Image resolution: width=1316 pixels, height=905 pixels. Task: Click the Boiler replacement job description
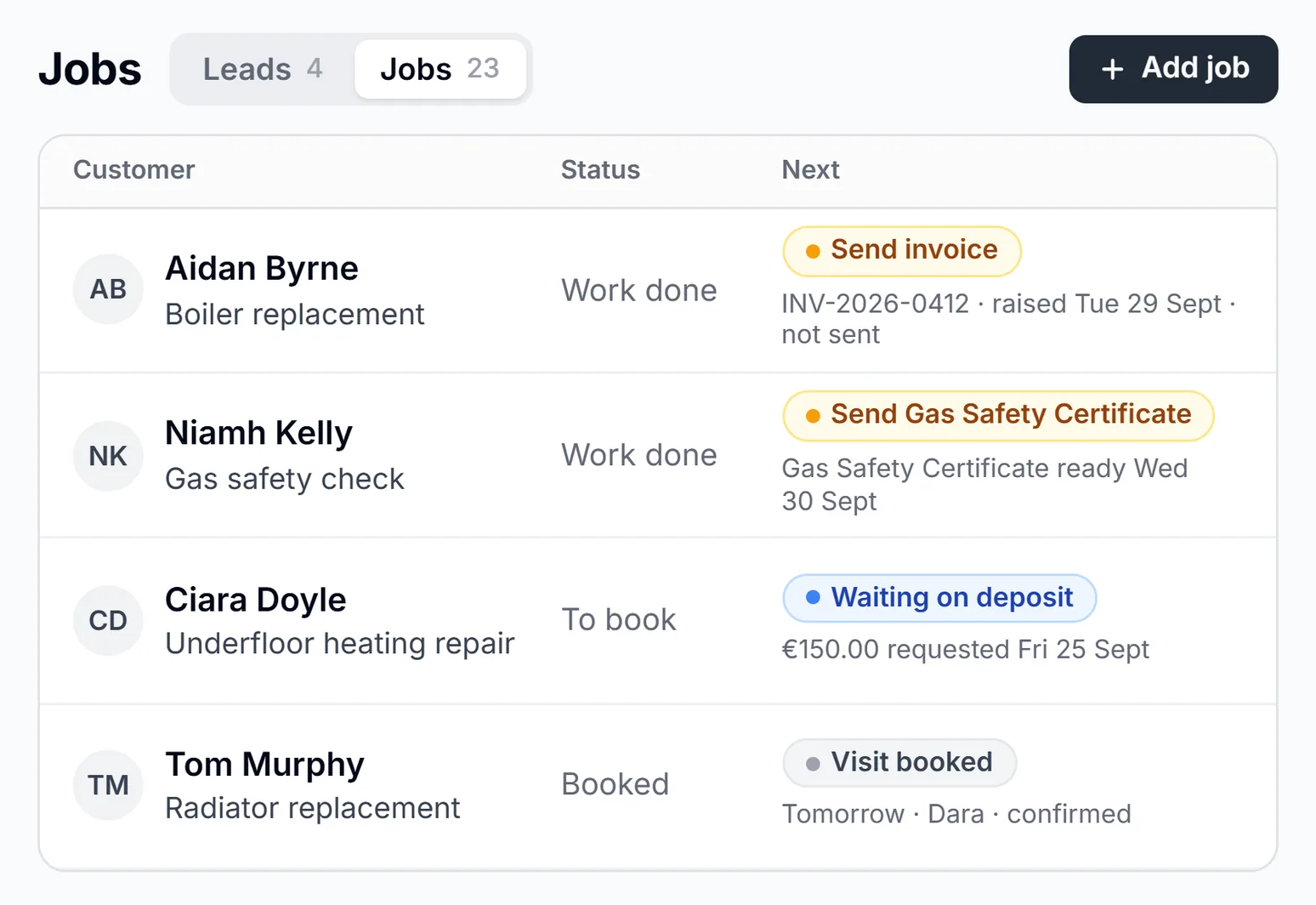tap(294, 315)
